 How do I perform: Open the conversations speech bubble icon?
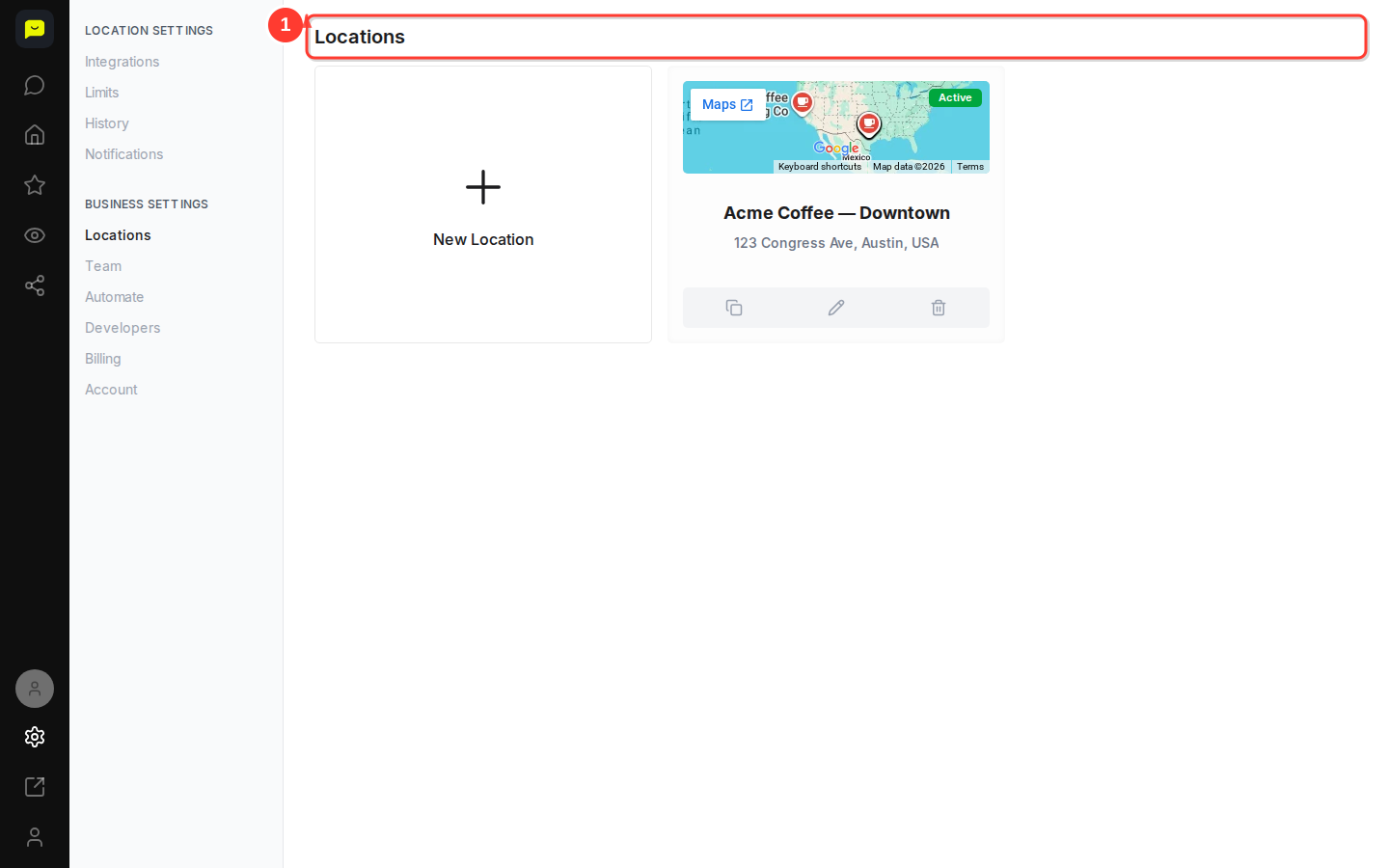point(35,85)
